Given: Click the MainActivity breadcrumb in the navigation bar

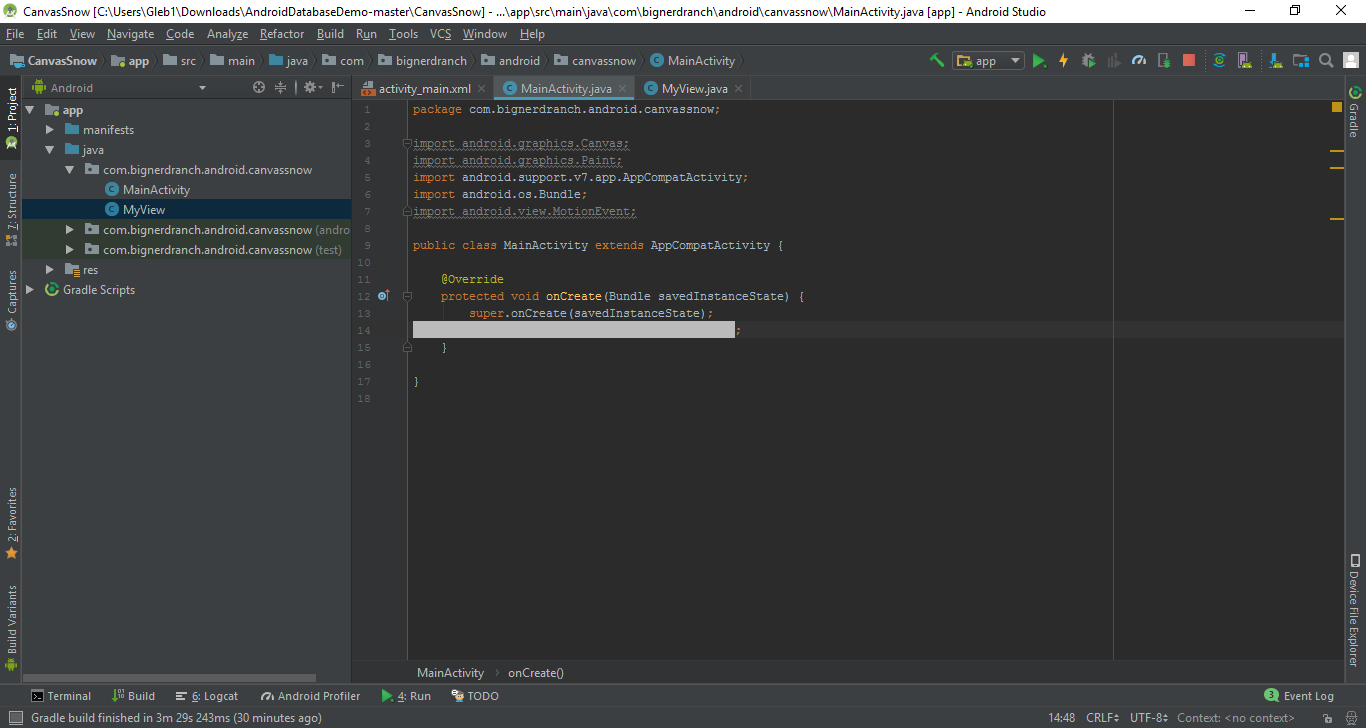Looking at the screenshot, I should (692, 61).
